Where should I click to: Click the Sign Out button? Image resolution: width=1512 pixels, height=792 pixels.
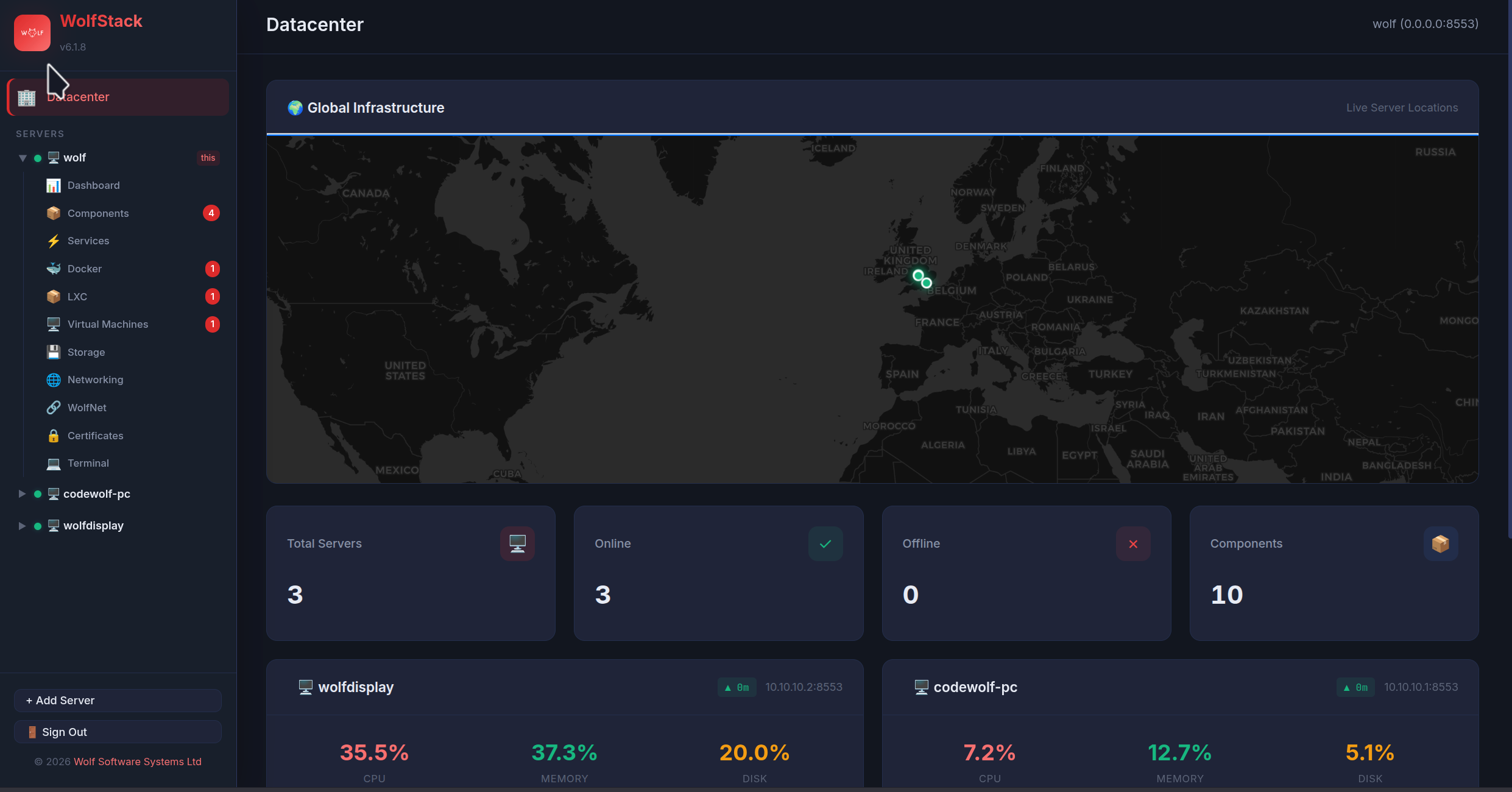[x=118, y=732]
